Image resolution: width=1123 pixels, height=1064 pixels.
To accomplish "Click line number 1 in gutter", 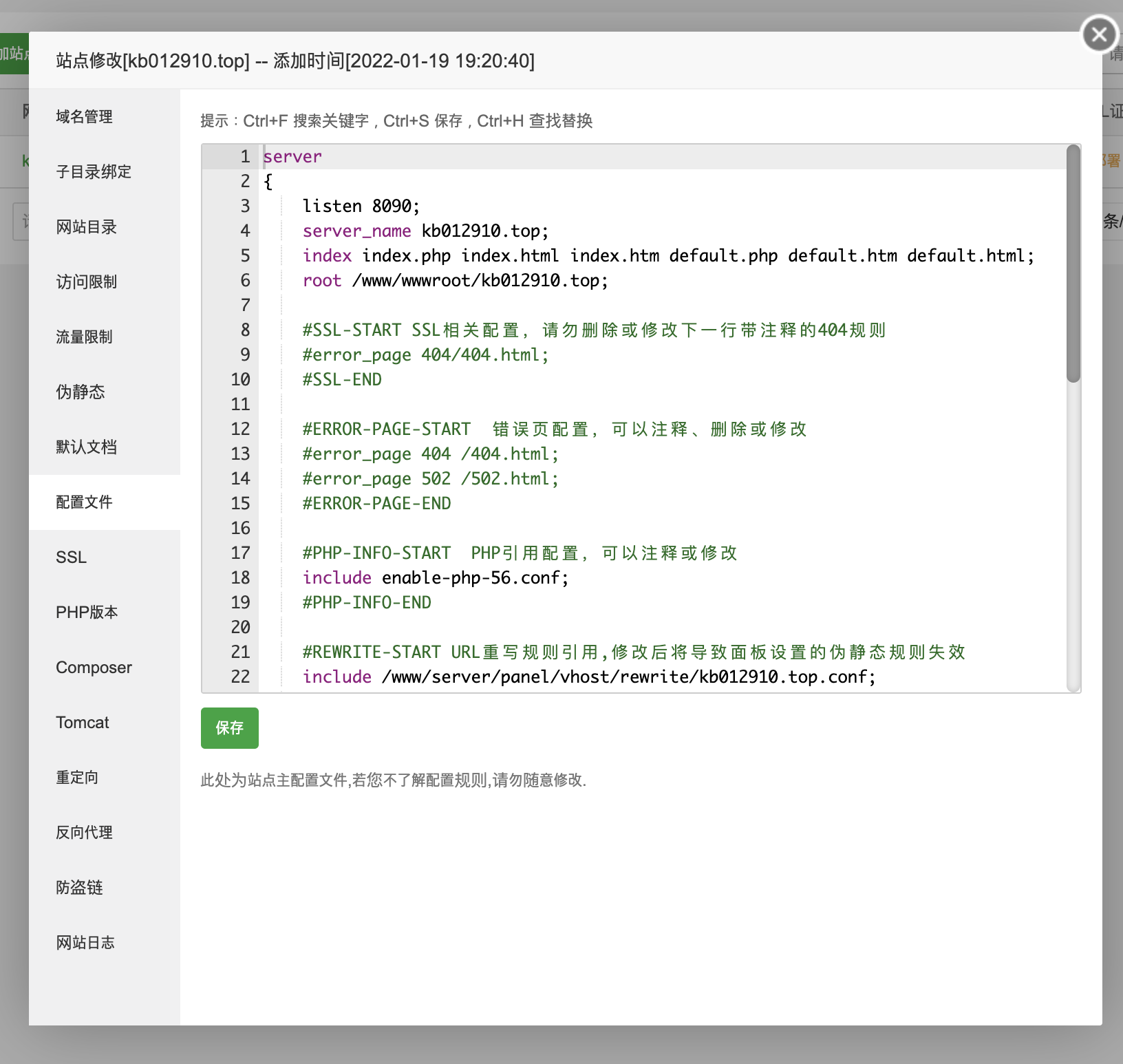I will coord(245,157).
